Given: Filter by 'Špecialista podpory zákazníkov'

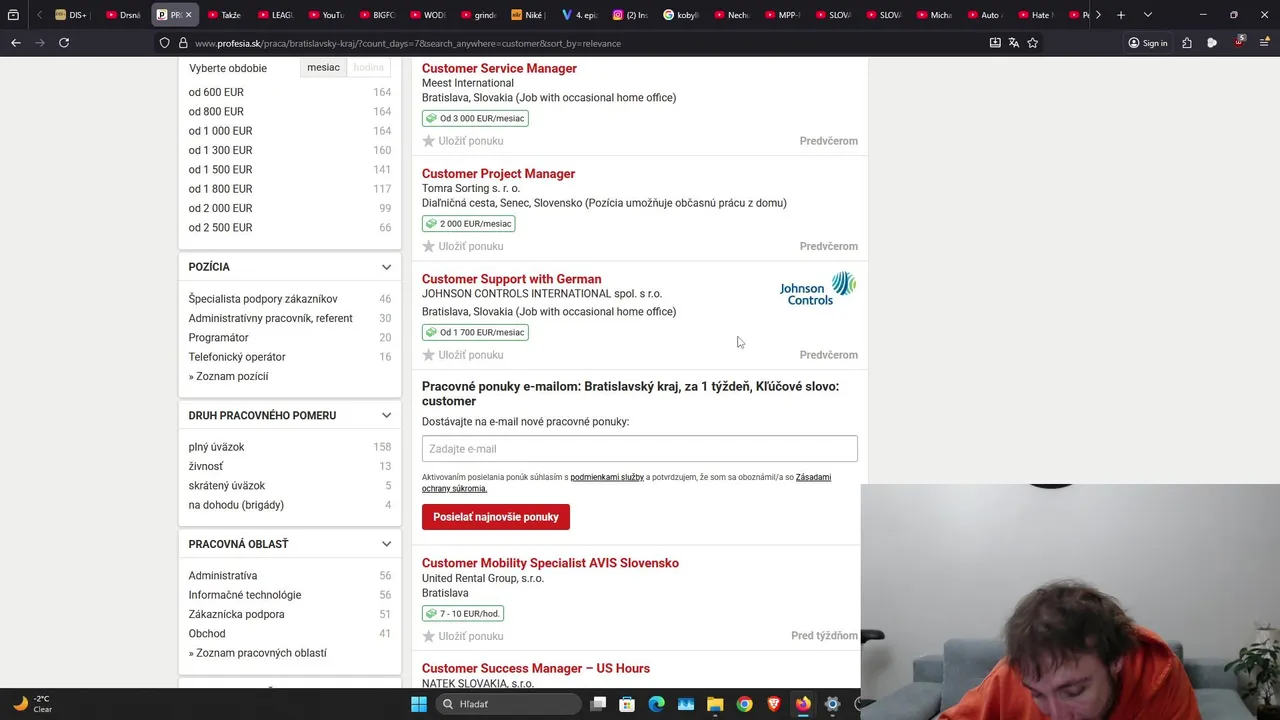Looking at the screenshot, I should [263, 299].
